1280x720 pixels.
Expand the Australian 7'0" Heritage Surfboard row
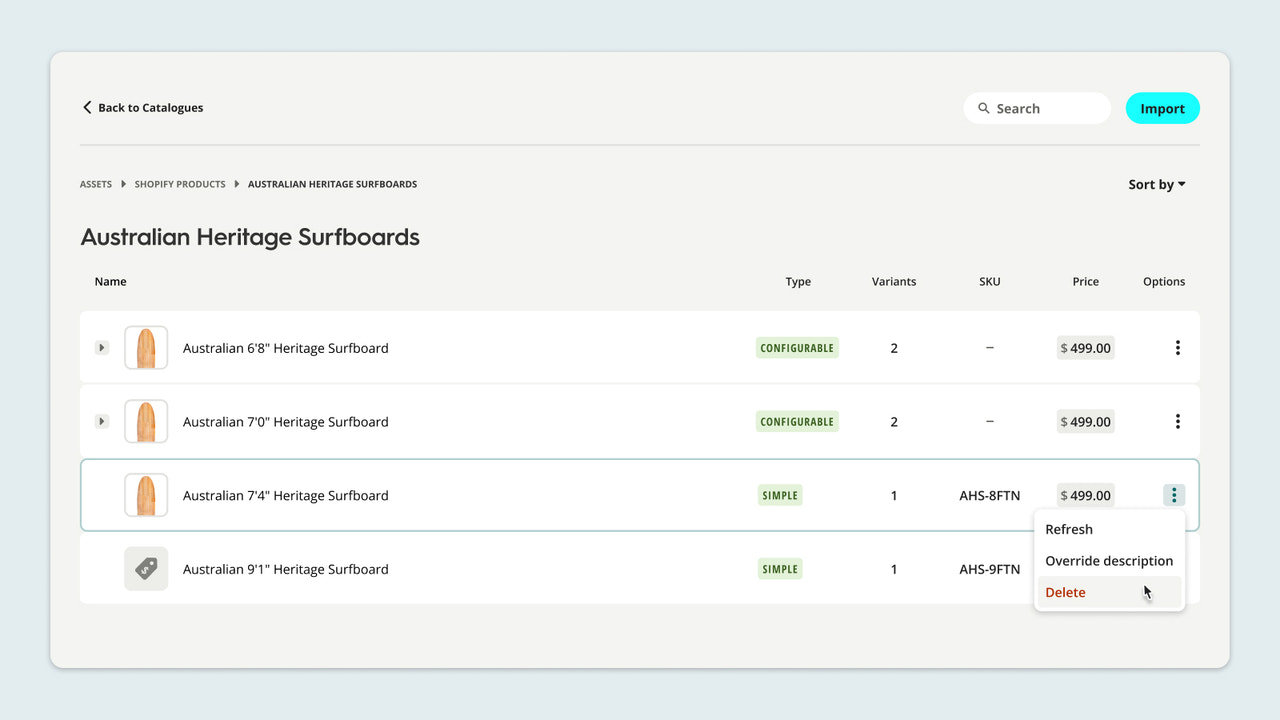(x=101, y=421)
